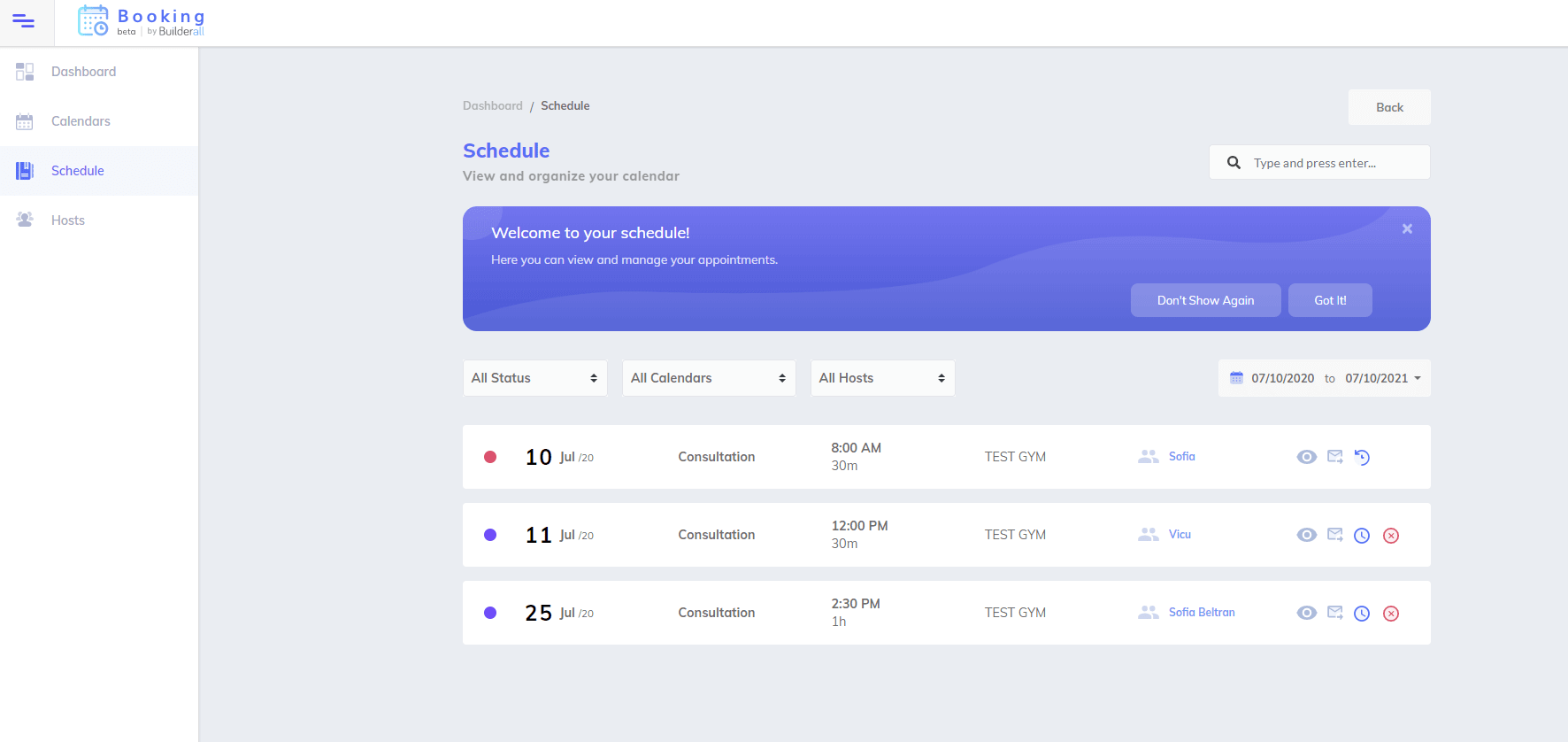
Task: Click the search input field
Action: pyautogui.click(x=1332, y=163)
